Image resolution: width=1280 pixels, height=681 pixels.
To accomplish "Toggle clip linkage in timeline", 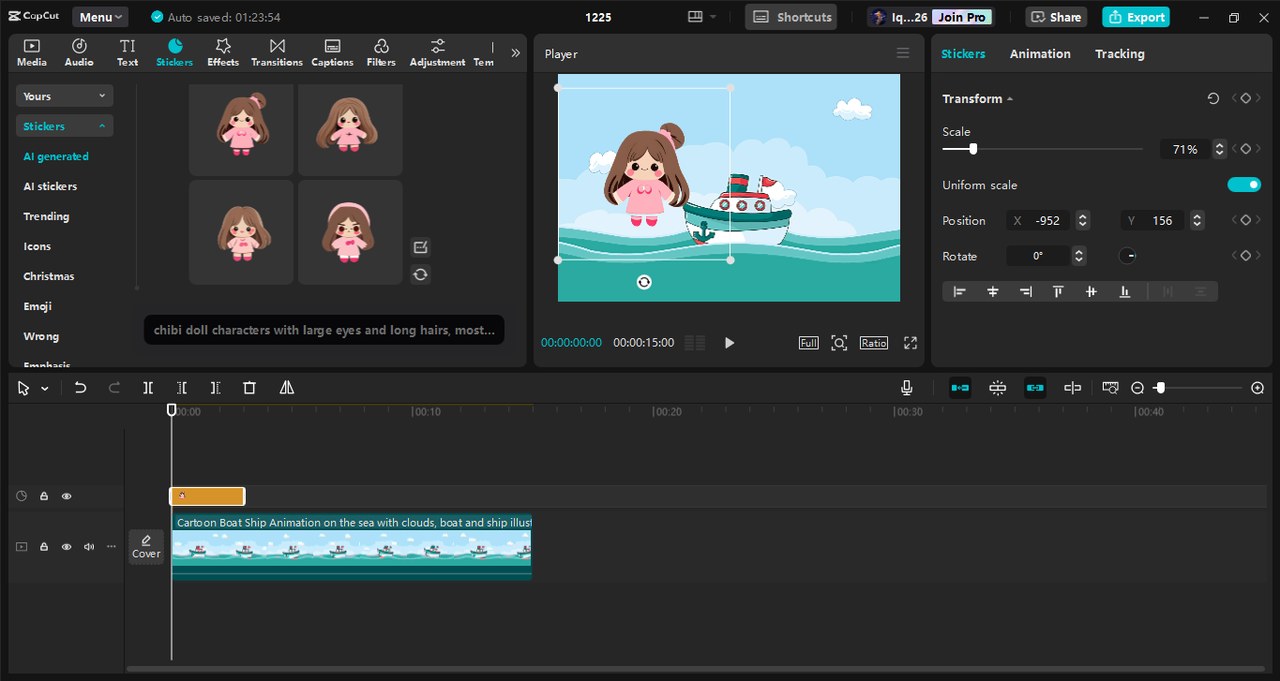I will click(1035, 388).
